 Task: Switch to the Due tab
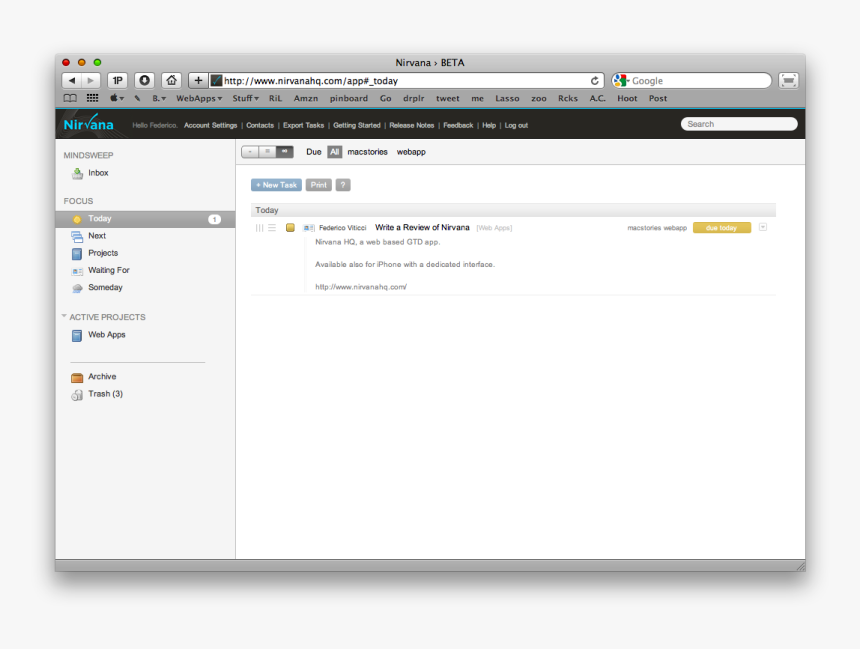click(313, 151)
